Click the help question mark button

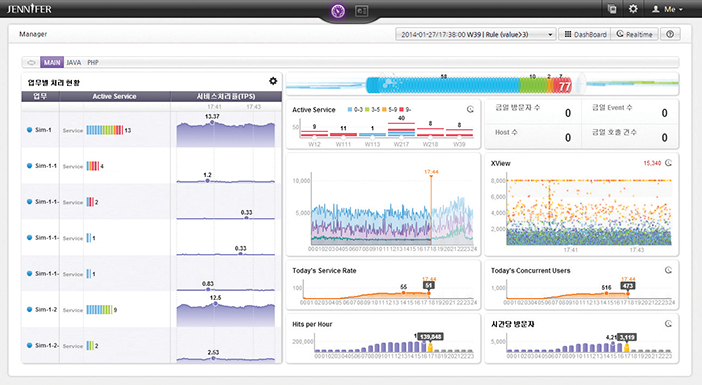pos(670,34)
